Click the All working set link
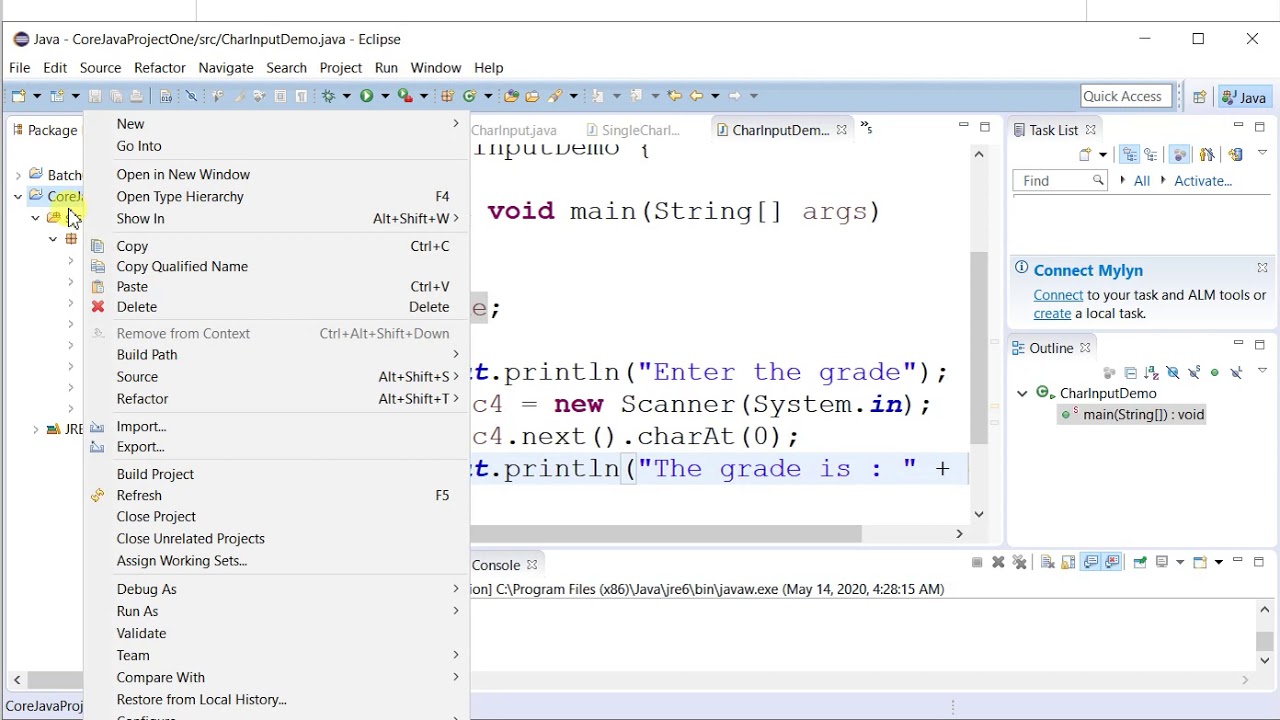Screen dimensions: 1280x720 tap(1141, 181)
